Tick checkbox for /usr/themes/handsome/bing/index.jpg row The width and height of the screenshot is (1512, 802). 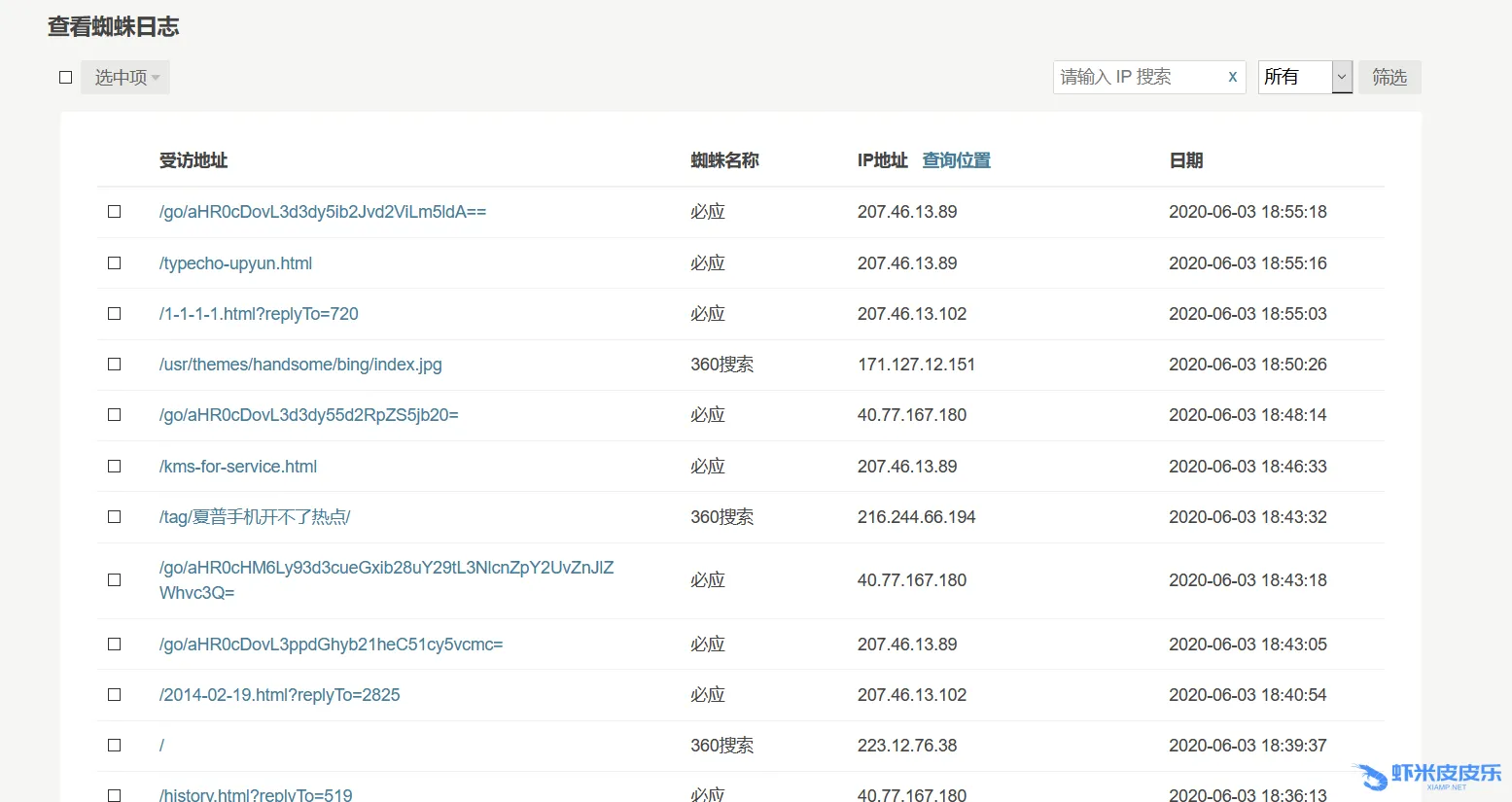[115, 365]
